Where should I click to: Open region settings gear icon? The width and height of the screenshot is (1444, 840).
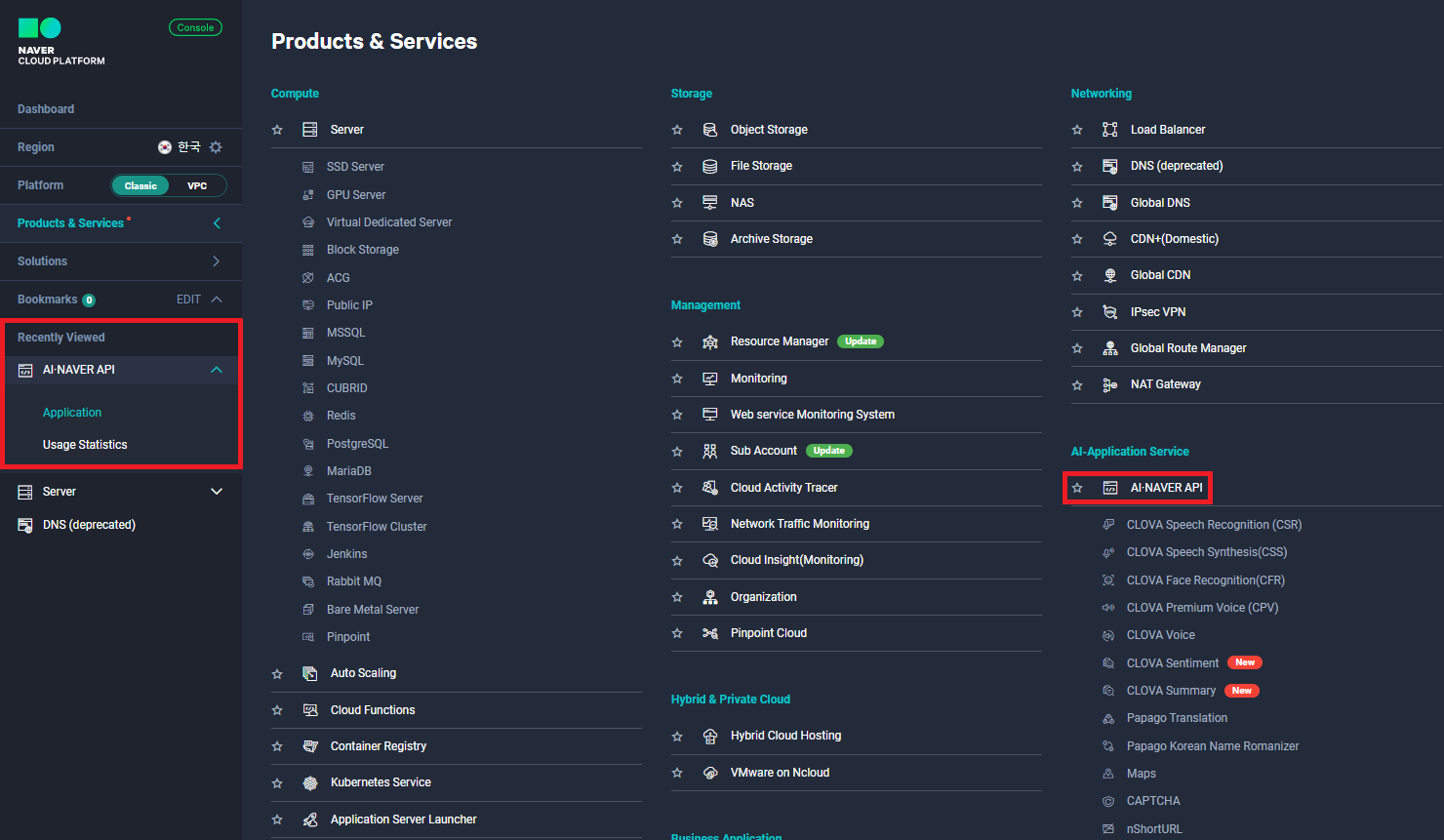click(x=216, y=147)
